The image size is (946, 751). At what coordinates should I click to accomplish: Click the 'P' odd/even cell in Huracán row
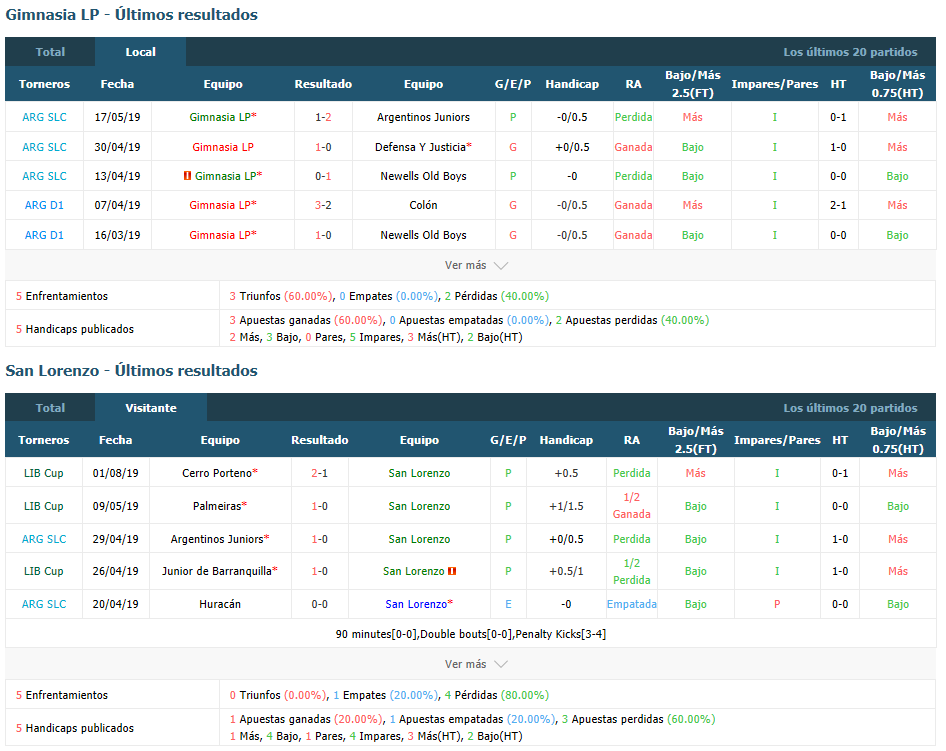click(777, 604)
